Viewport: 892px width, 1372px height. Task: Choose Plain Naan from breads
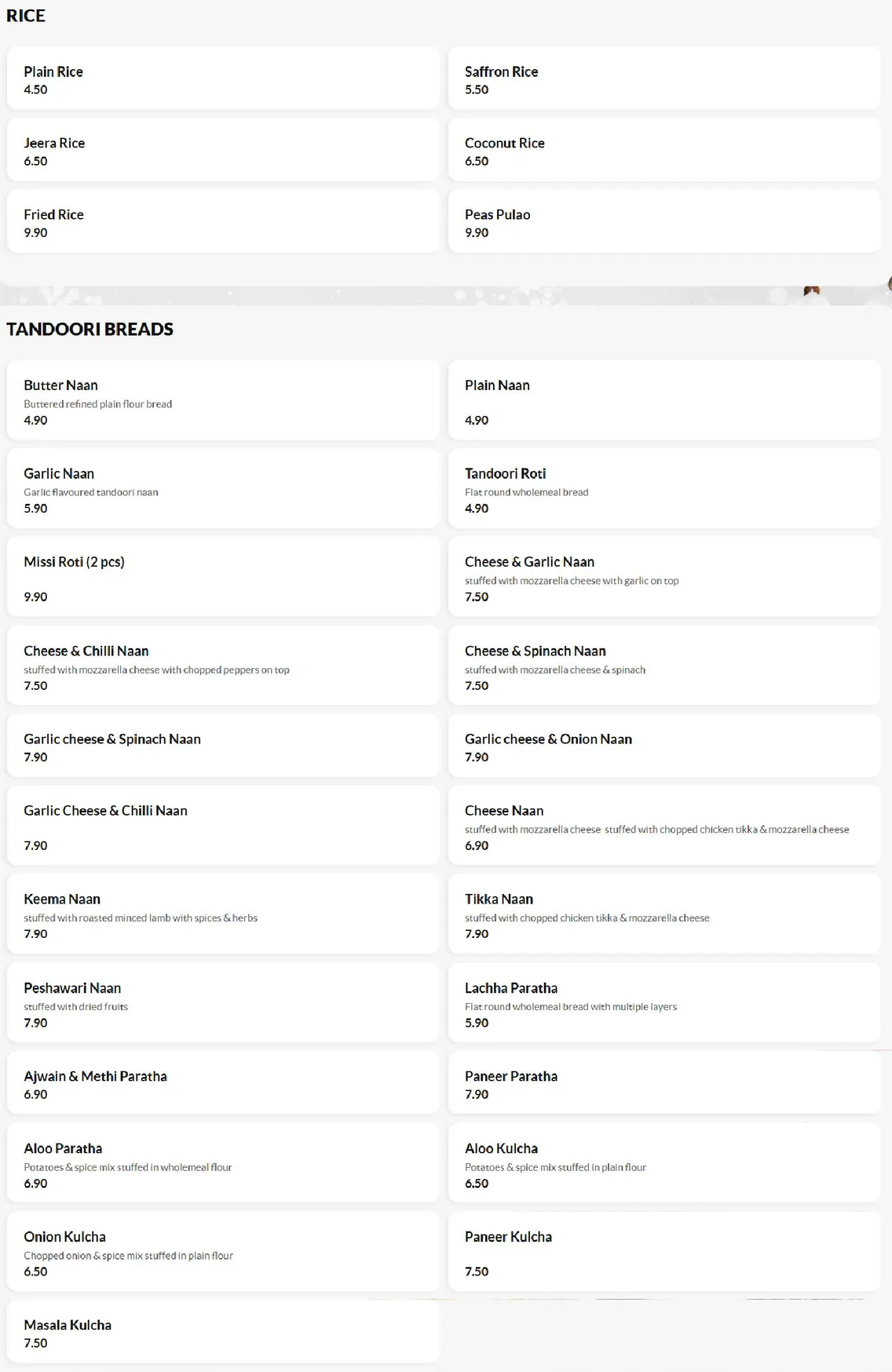point(664,400)
